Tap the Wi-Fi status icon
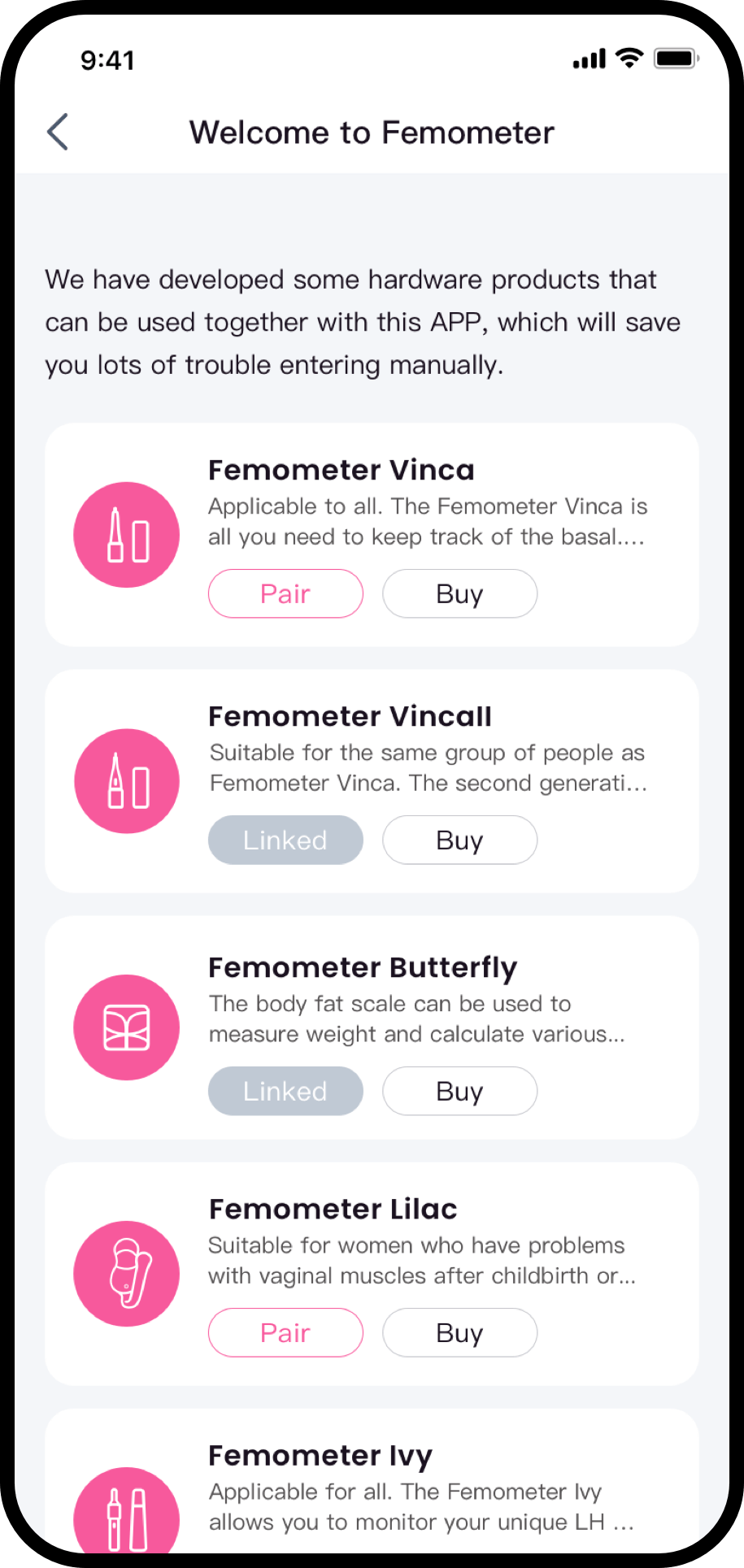This screenshot has width=744, height=1568. click(629, 59)
